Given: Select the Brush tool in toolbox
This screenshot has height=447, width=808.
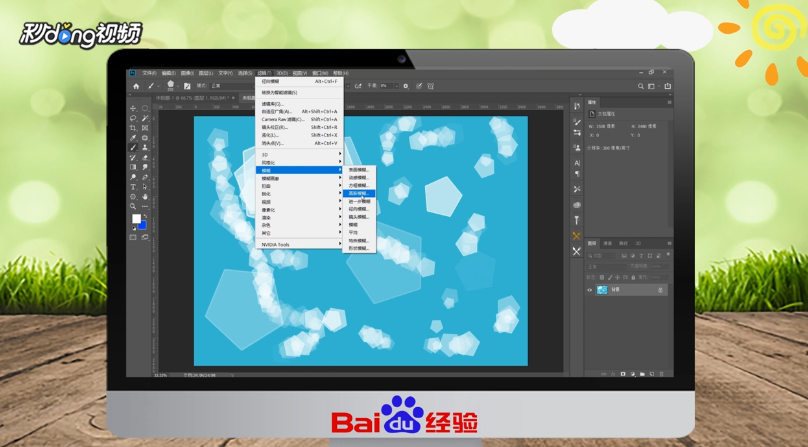Looking at the screenshot, I should 133,147.
